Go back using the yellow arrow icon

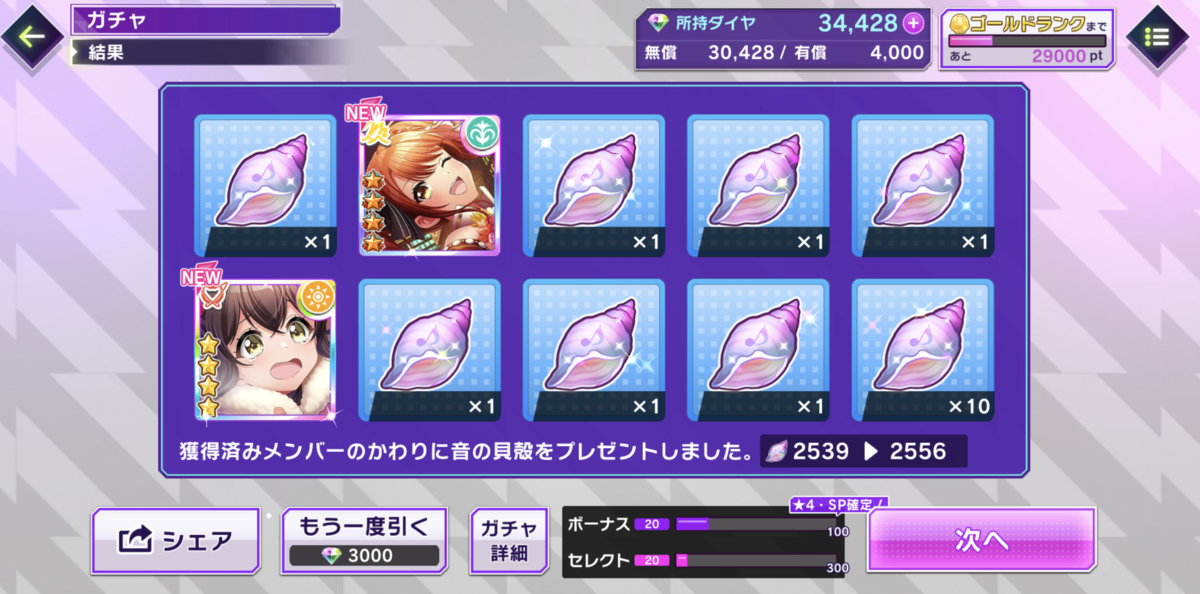click(x=33, y=37)
